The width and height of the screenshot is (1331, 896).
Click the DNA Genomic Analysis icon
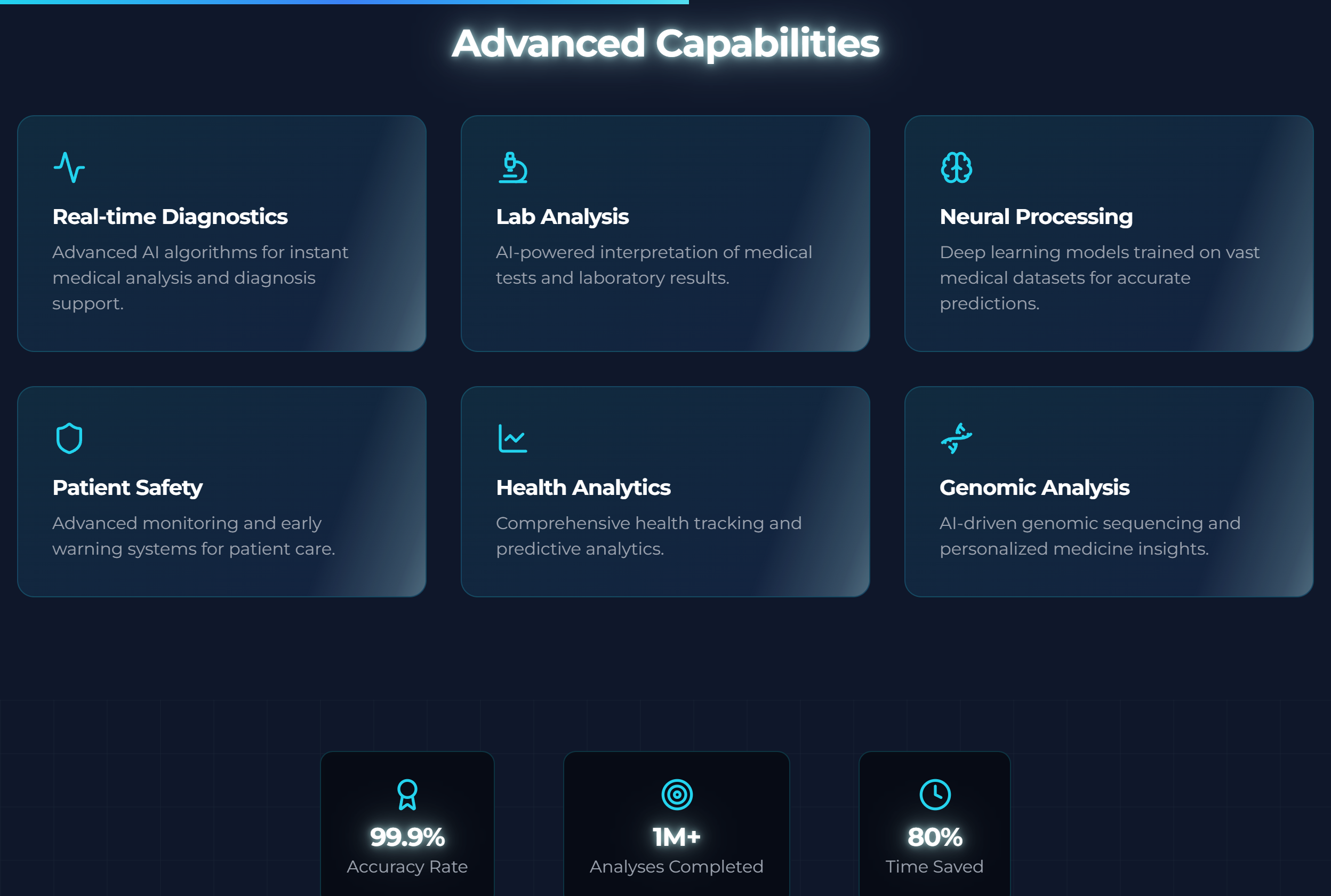coord(956,438)
